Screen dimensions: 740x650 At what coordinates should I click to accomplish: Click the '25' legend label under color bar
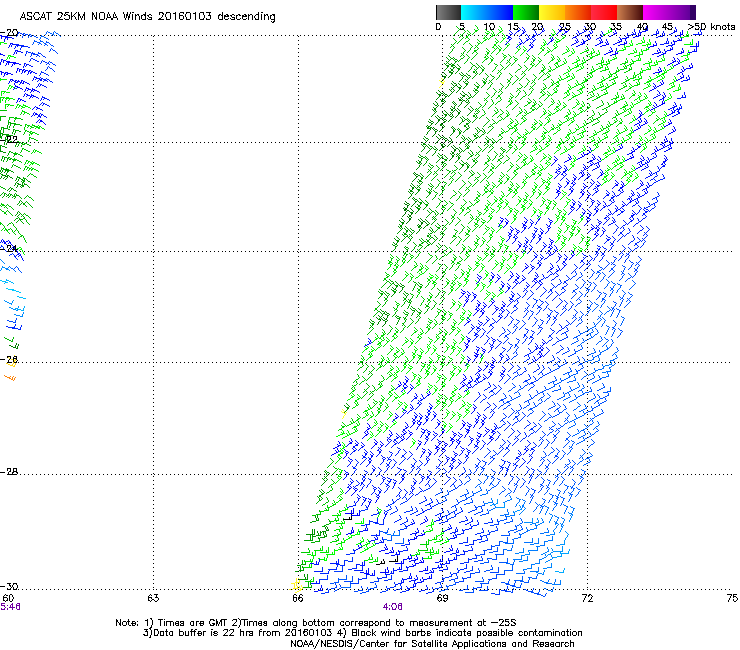(x=564, y=27)
